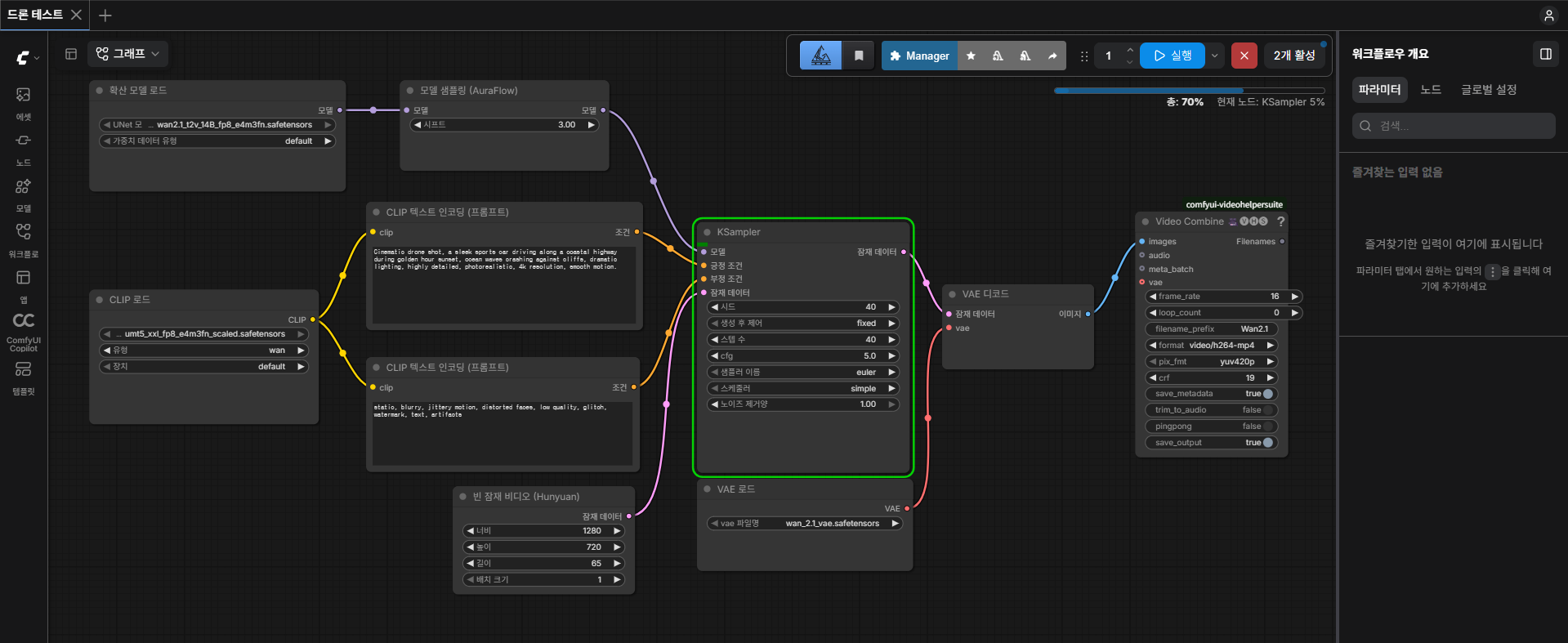The width and height of the screenshot is (1568, 643).
Task: Expand the run button options chevron
Action: point(1214,56)
